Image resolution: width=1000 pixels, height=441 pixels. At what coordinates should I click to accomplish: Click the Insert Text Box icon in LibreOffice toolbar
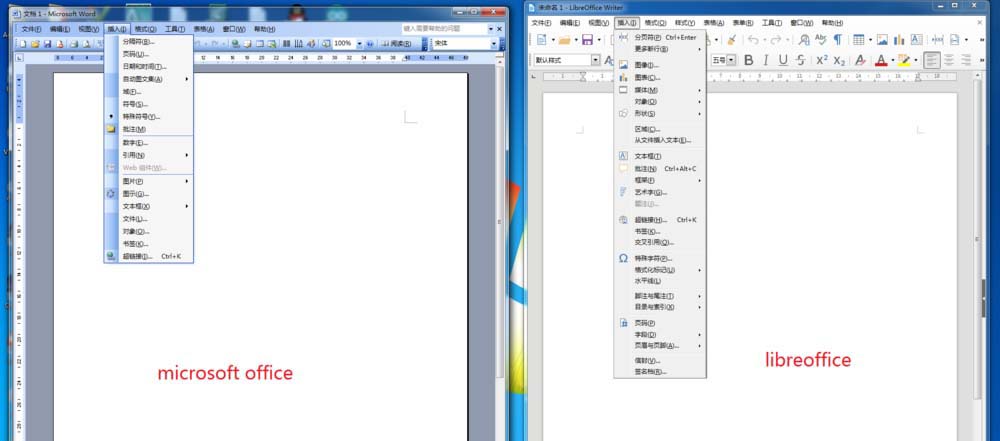(916, 40)
